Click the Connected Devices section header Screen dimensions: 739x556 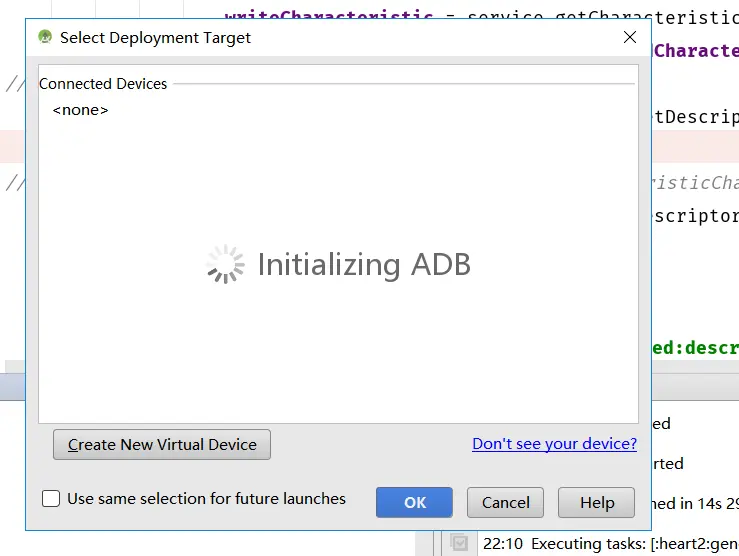click(x=103, y=84)
